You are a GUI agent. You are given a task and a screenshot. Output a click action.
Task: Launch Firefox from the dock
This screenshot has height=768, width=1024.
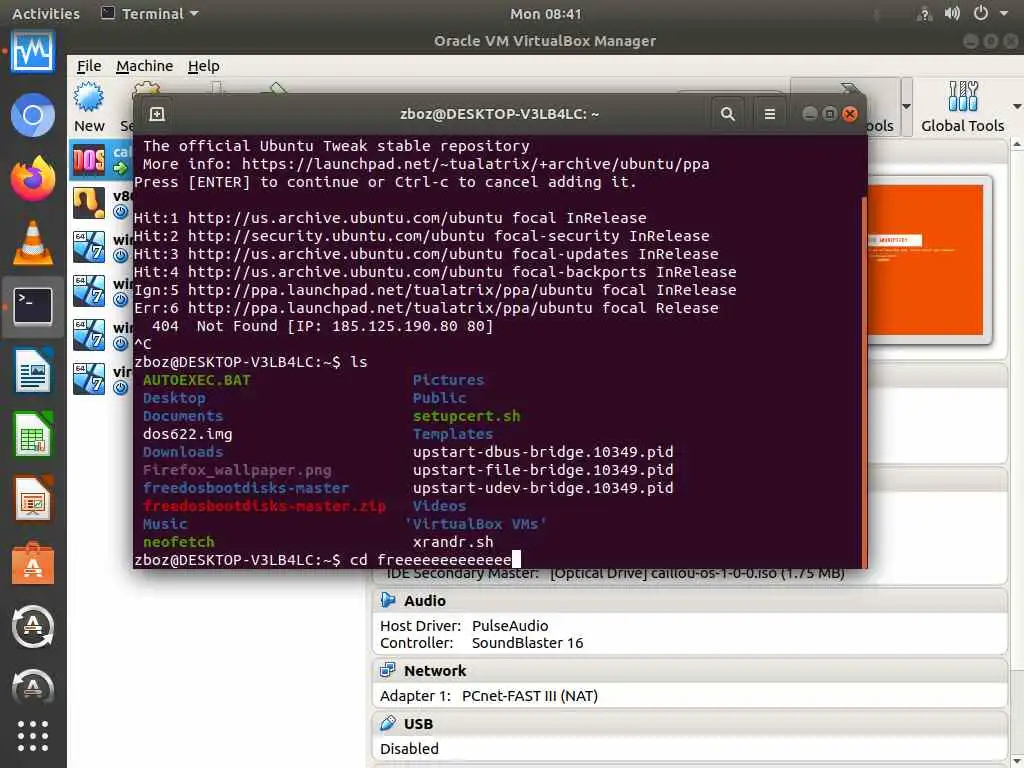33,178
